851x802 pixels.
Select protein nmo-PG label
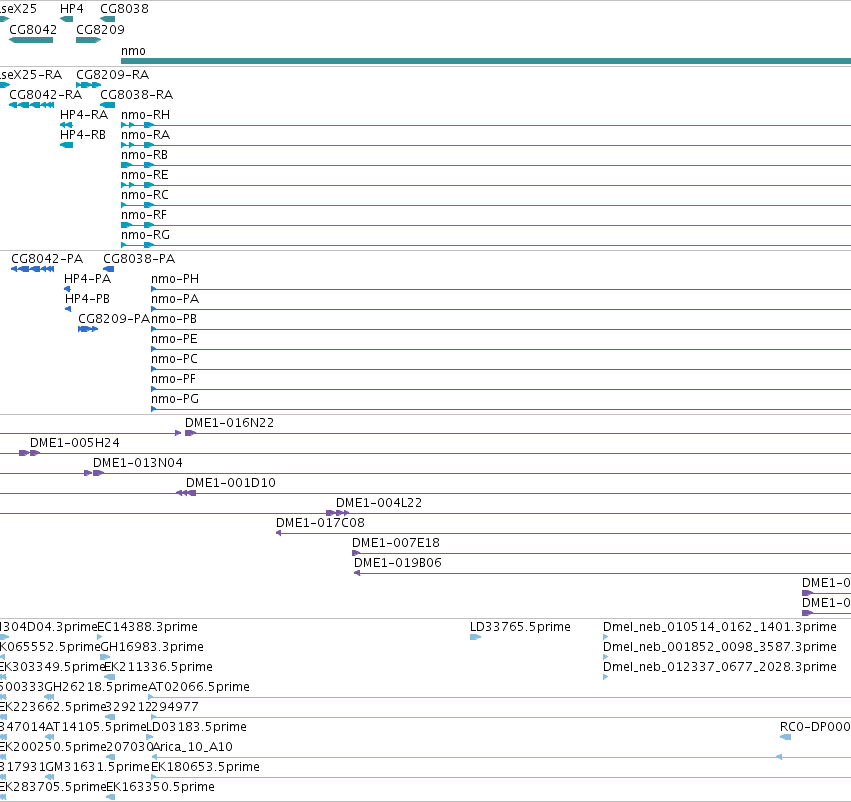click(x=175, y=399)
